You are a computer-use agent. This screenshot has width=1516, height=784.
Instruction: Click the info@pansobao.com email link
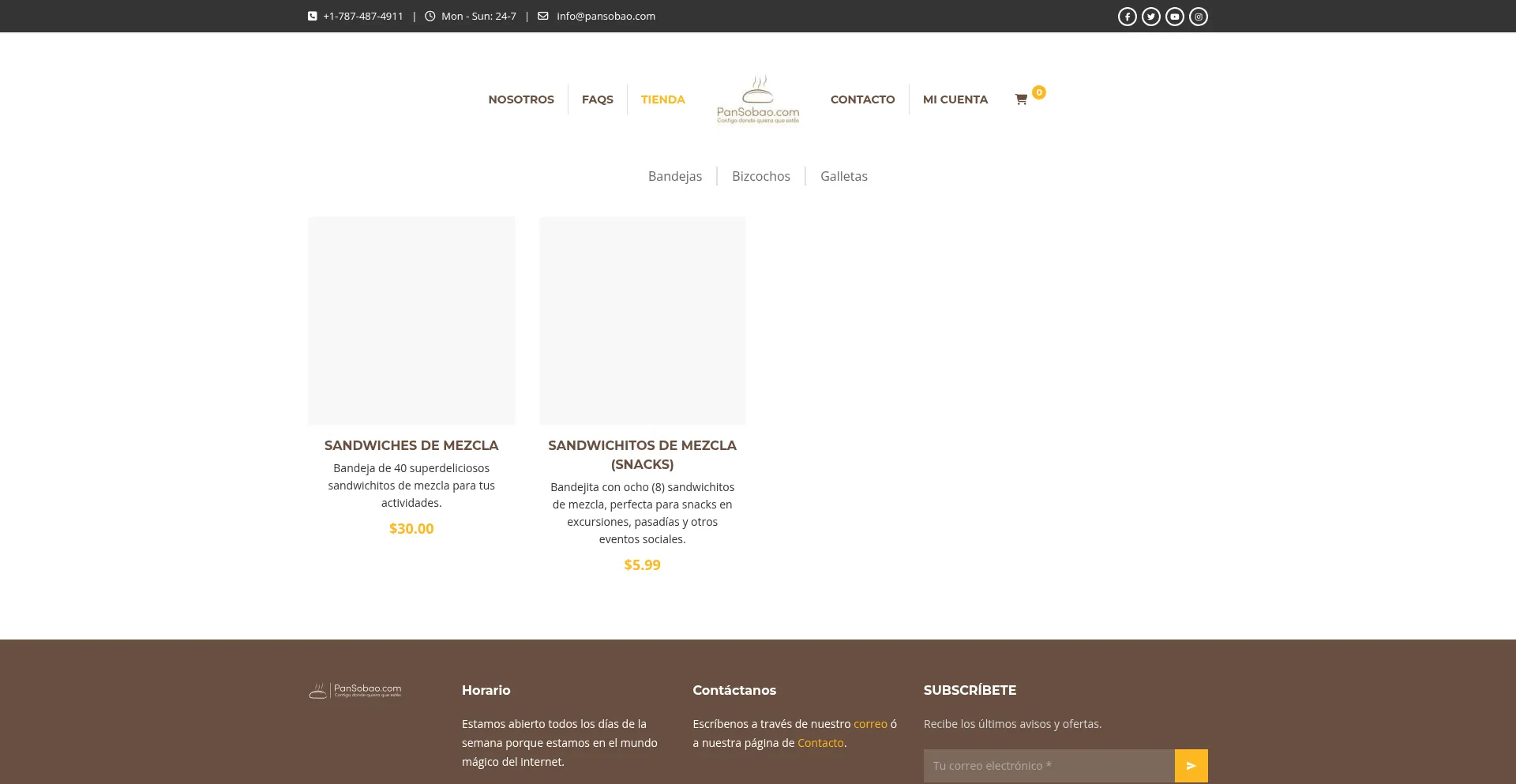(x=606, y=17)
